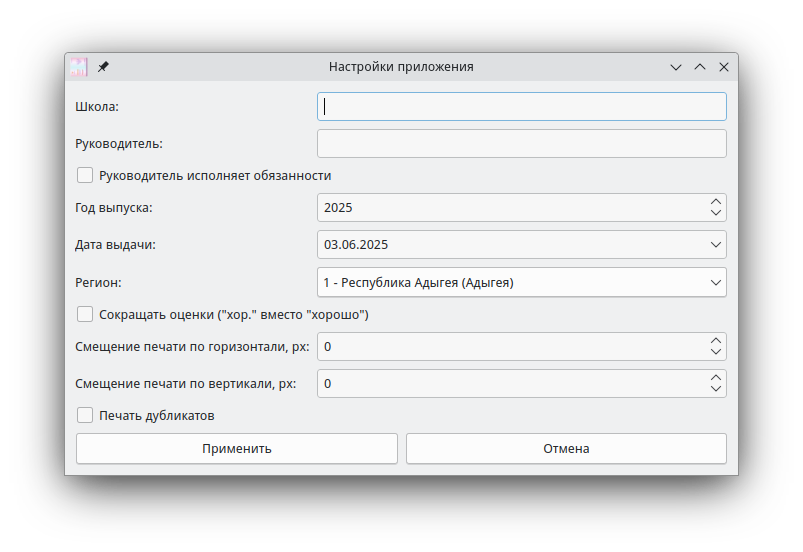
Task: Open the Дата выдачи date dropdown
Action: [716, 244]
